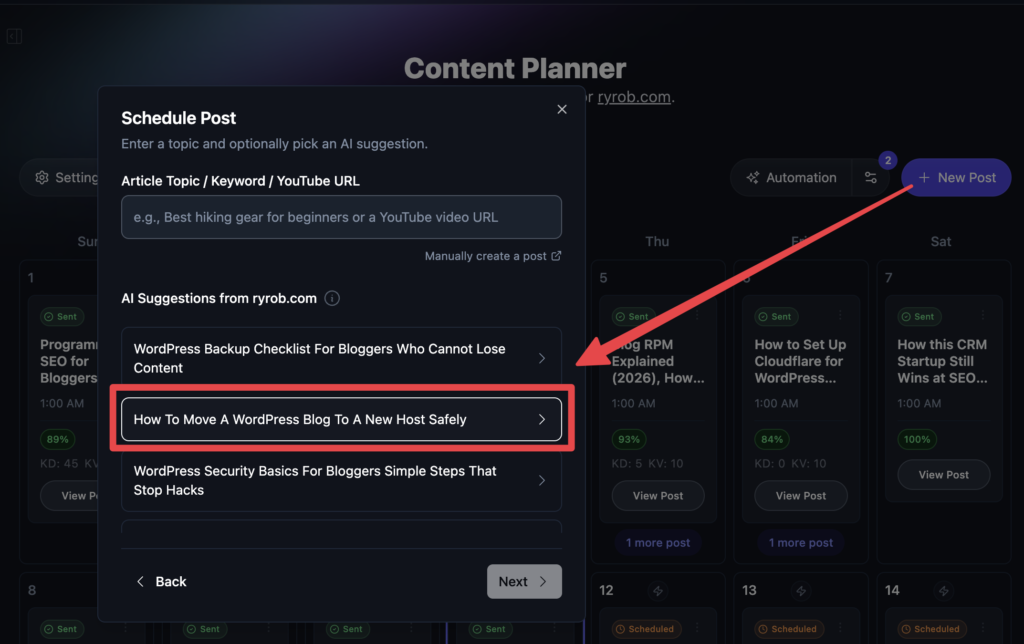The width and height of the screenshot is (1024, 644).
Task: Click the back chevron icon beside Back
Action: coord(140,581)
